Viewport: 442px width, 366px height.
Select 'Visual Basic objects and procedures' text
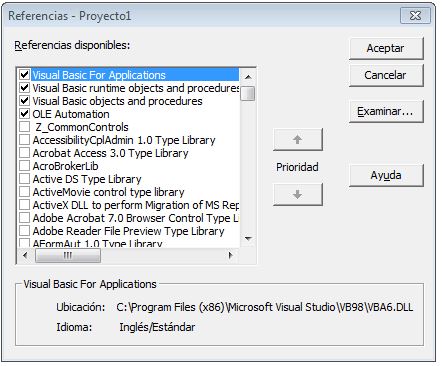[117, 101]
